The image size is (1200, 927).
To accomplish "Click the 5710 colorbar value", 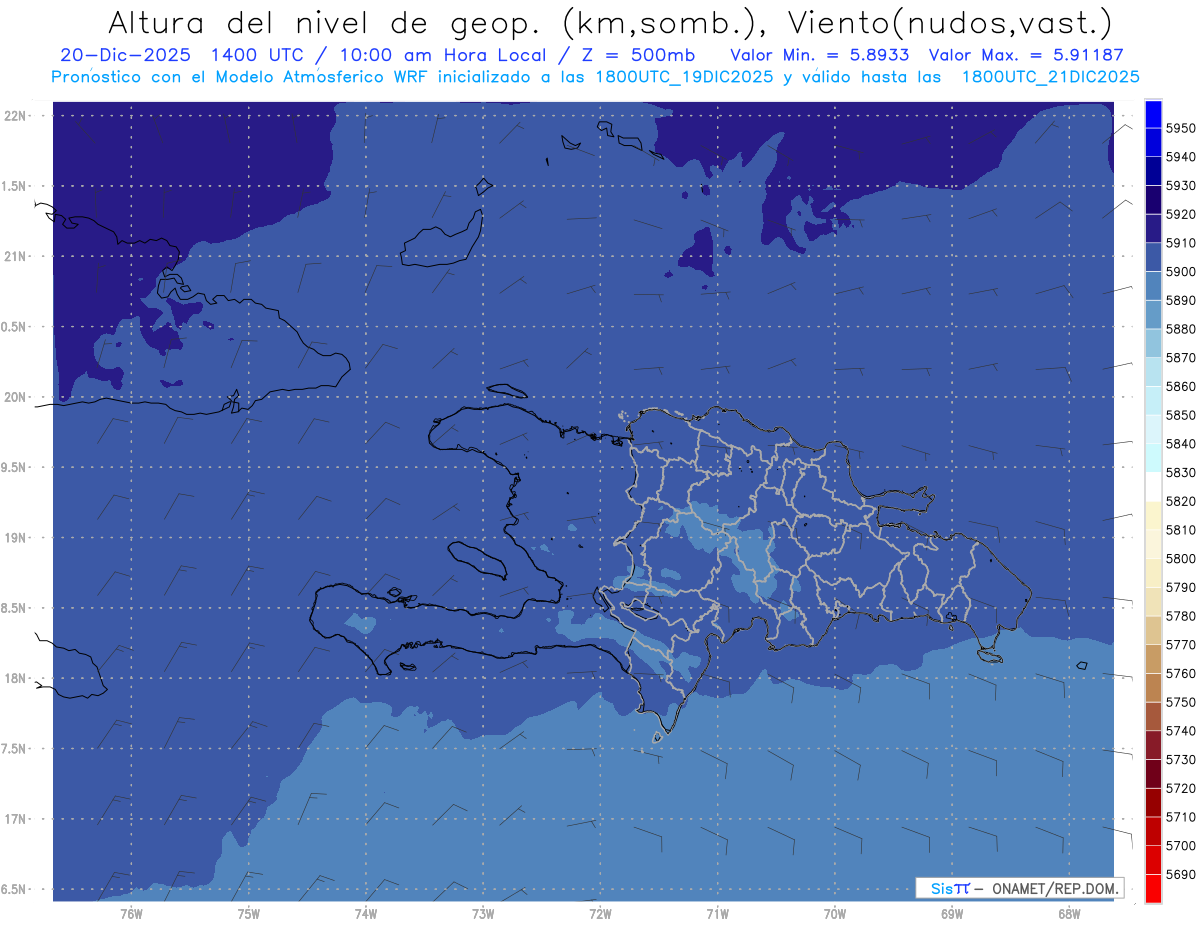I will 1180,817.
